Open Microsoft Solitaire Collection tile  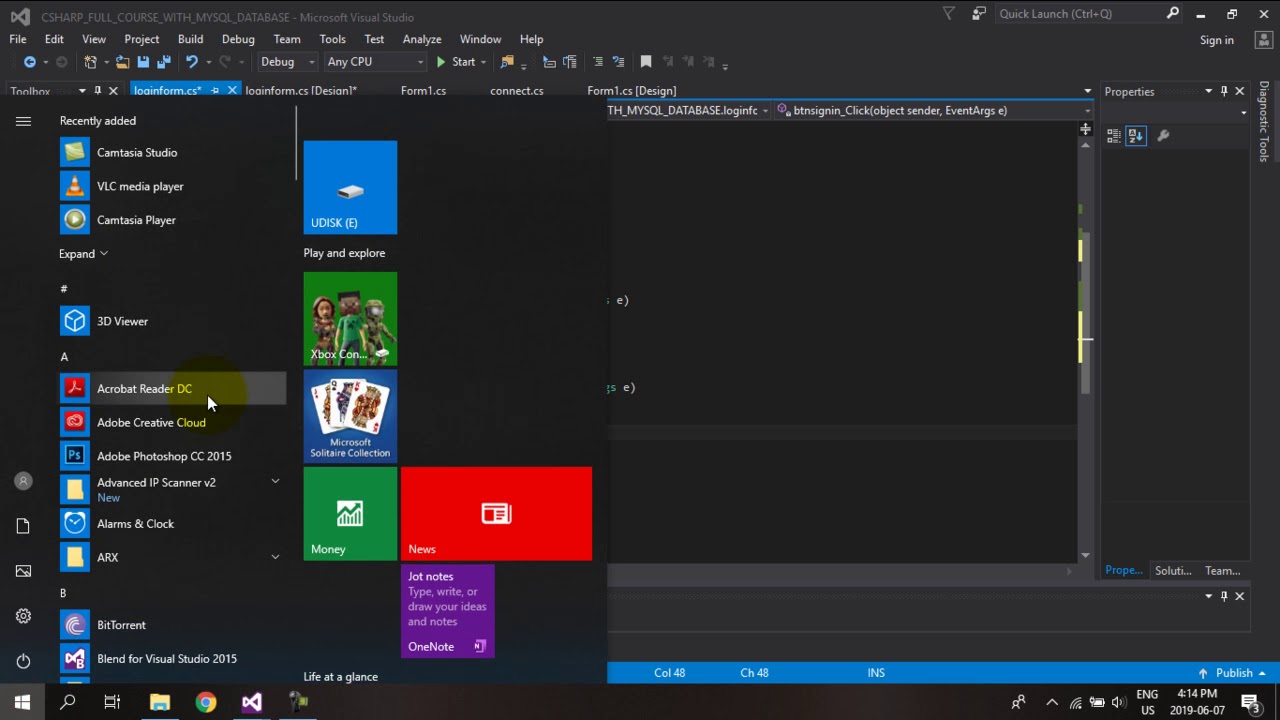[350, 416]
